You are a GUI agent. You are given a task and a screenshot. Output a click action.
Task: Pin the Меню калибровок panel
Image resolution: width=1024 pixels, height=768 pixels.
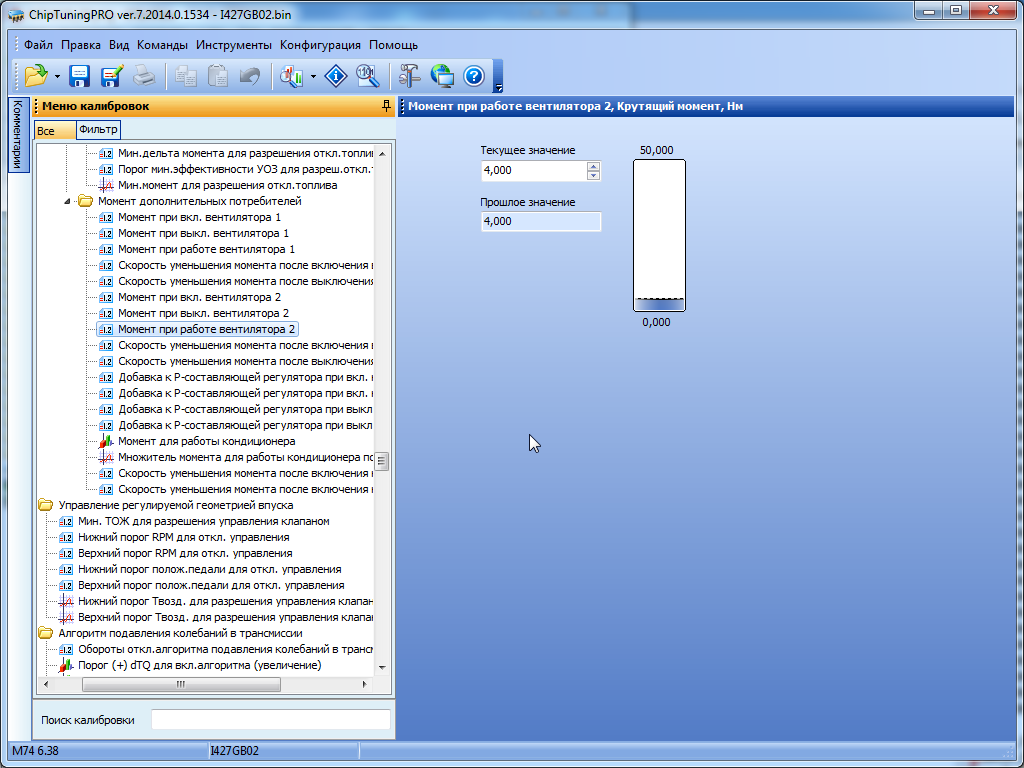(x=386, y=106)
